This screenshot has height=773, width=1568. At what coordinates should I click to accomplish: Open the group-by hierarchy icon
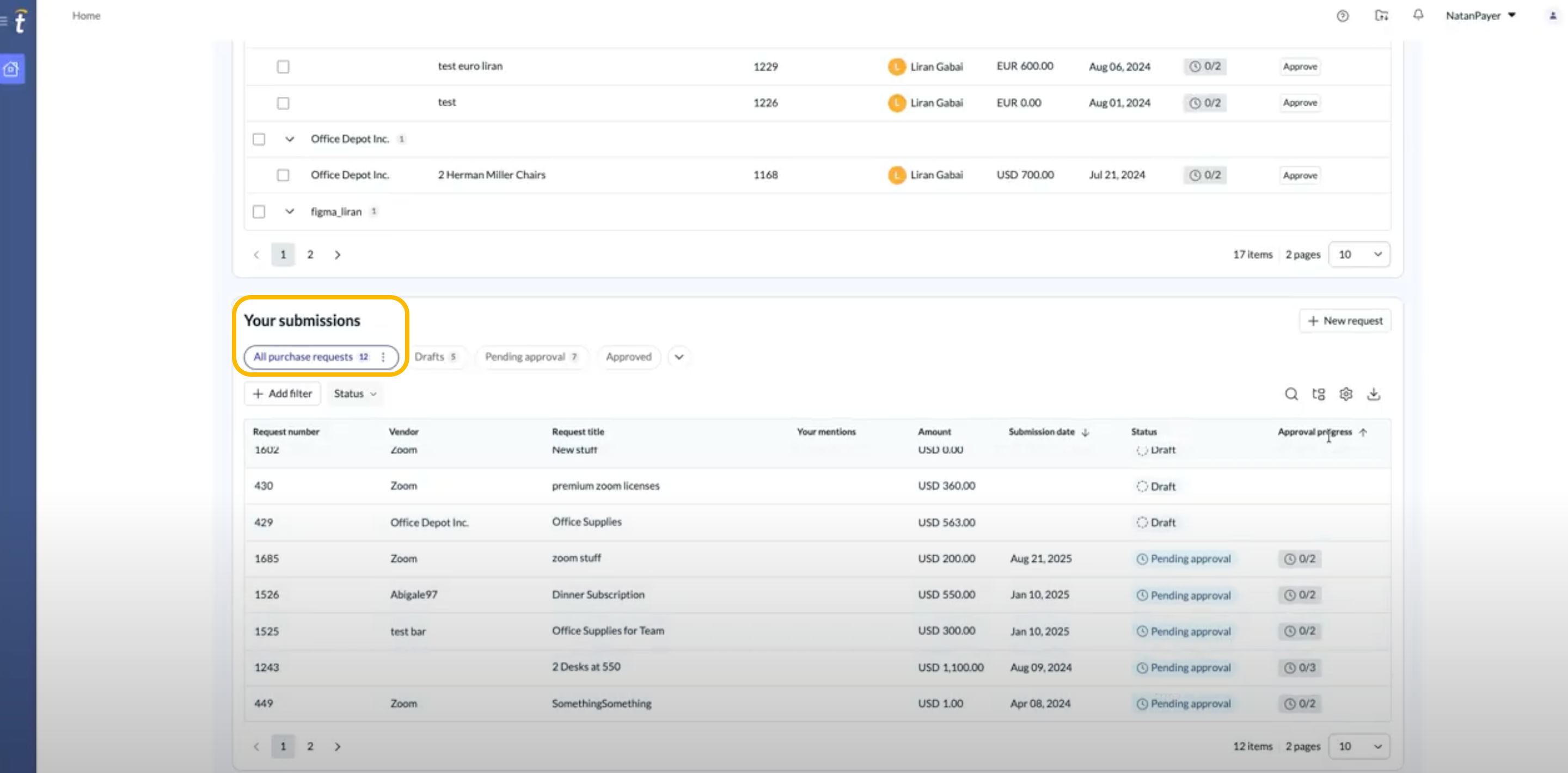click(x=1319, y=394)
